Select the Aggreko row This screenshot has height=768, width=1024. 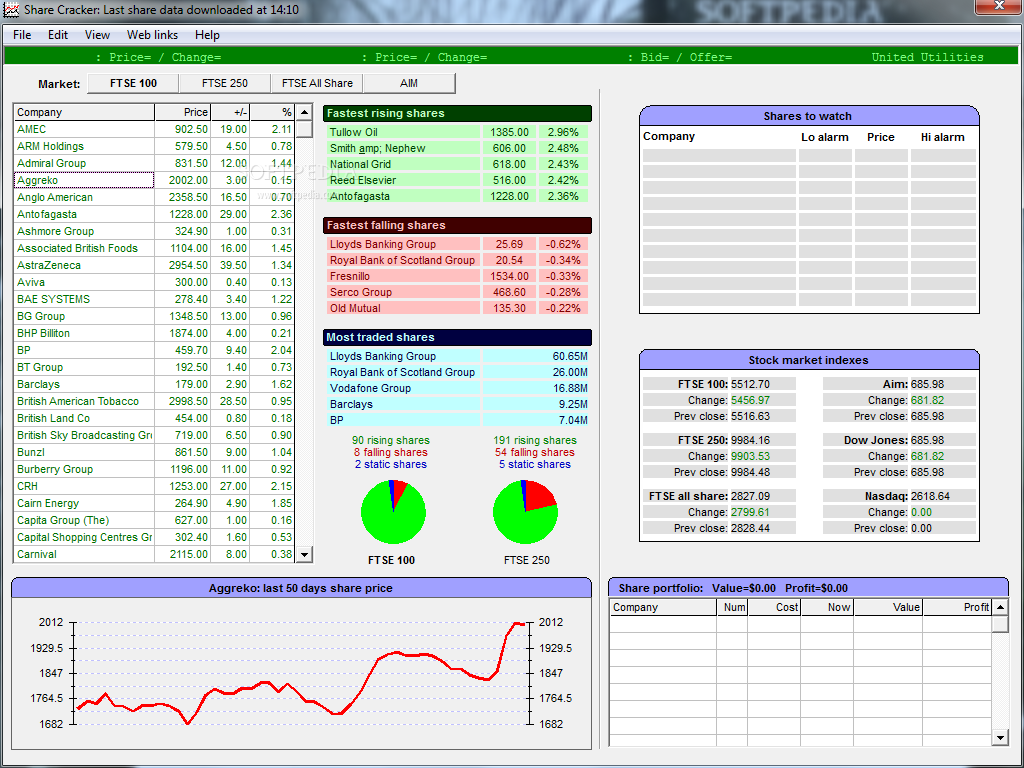coord(155,180)
